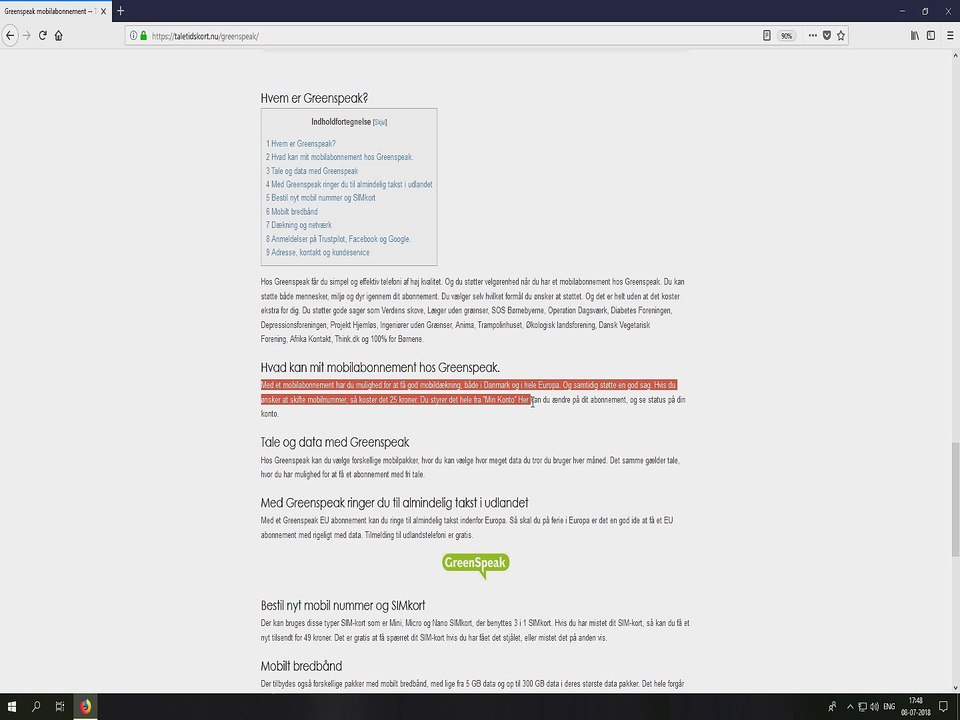Reload the current page
The width and height of the screenshot is (960, 720).
coord(43,36)
